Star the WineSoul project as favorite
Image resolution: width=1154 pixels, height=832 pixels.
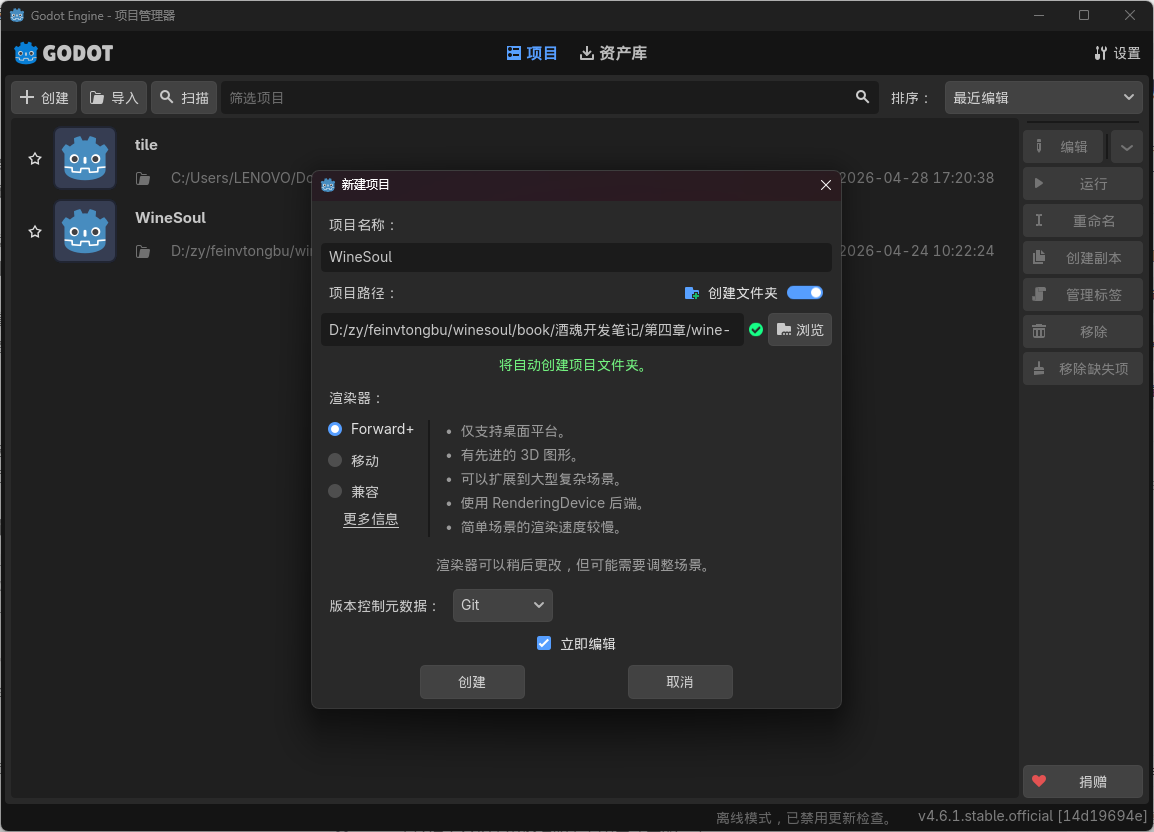35,232
